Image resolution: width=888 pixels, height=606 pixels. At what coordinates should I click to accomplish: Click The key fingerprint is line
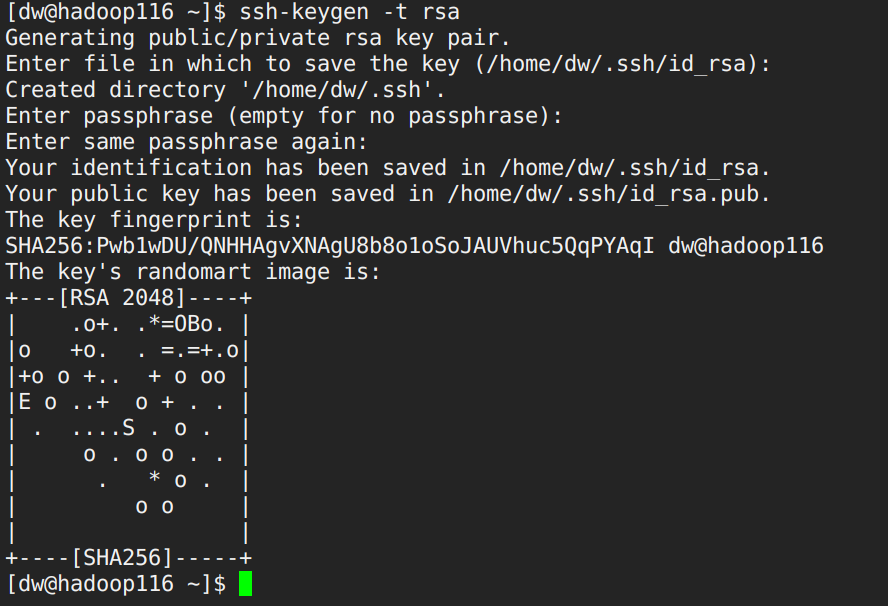click(x=154, y=220)
